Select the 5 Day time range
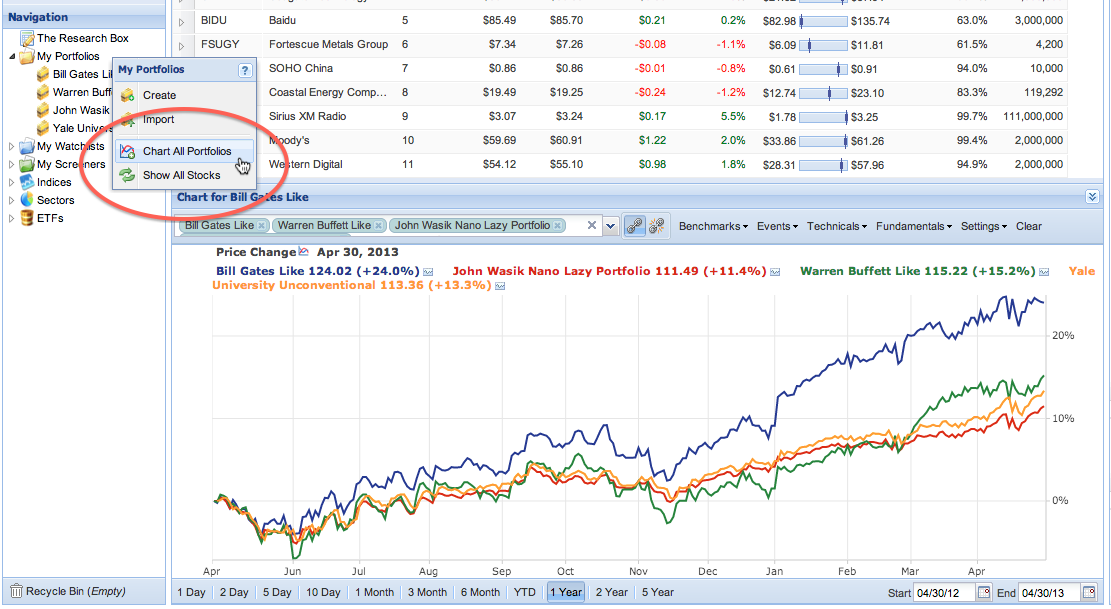The image size is (1111, 609). 277,592
